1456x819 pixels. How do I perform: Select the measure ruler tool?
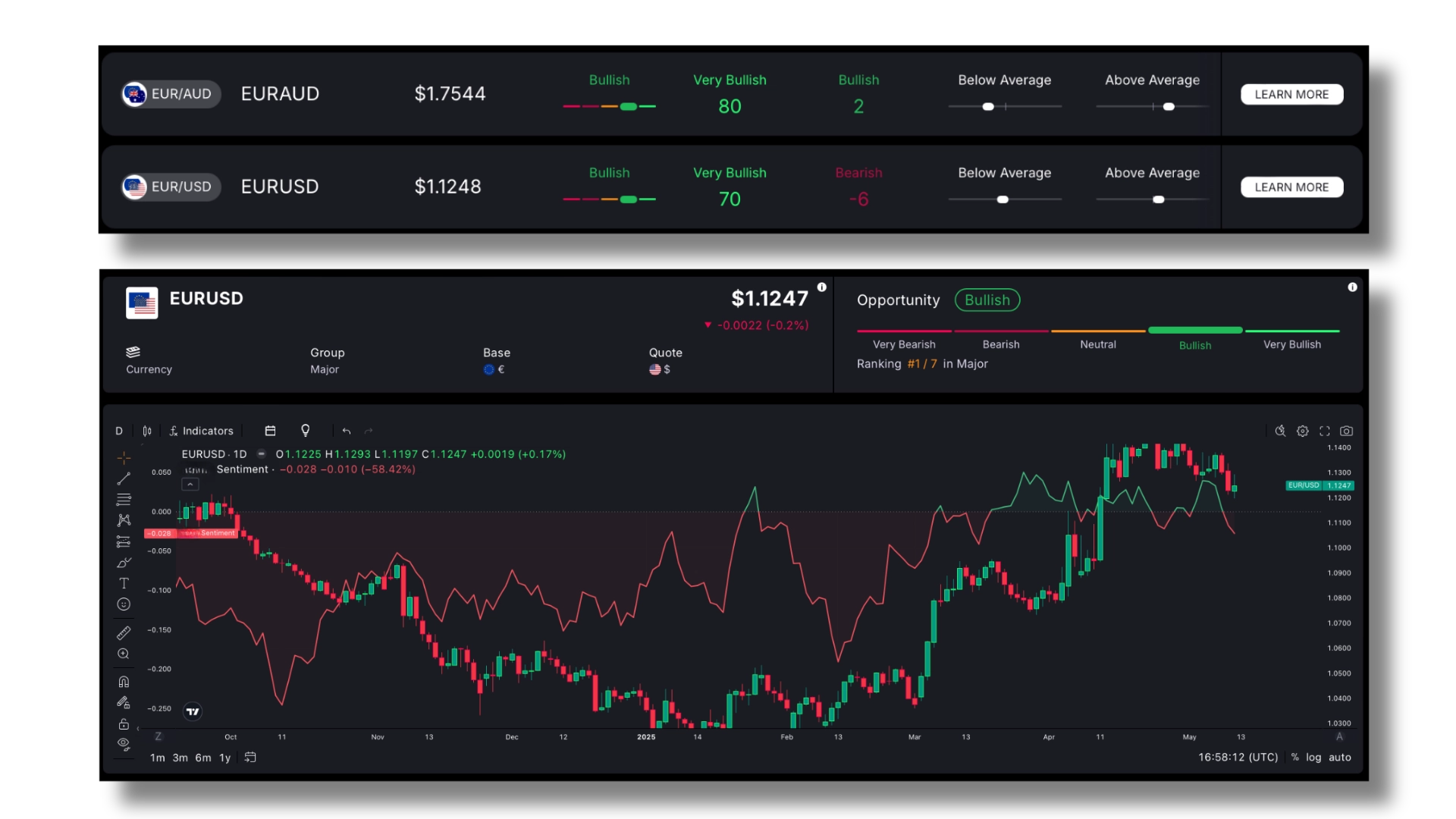click(124, 633)
